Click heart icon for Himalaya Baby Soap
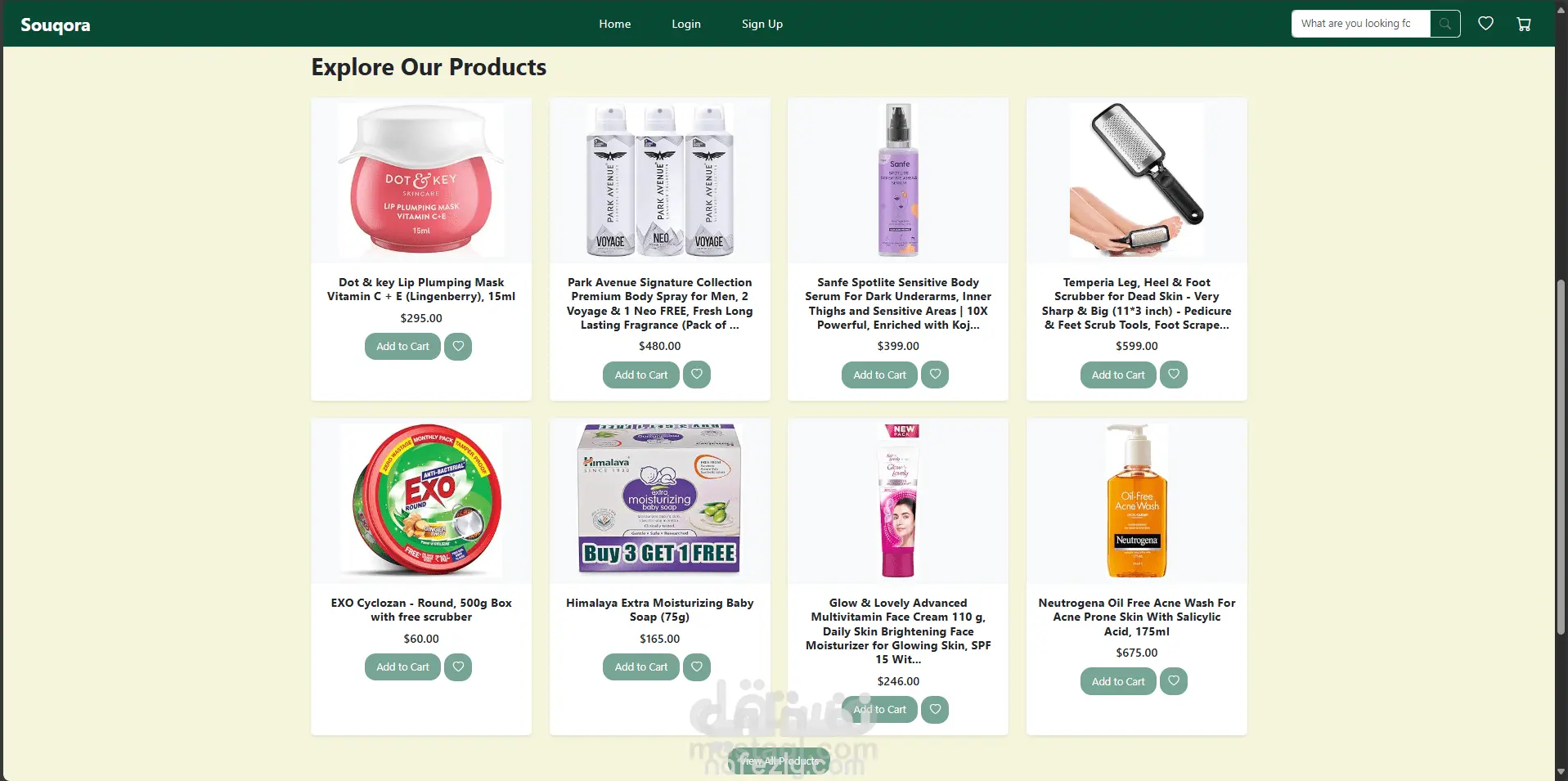This screenshot has width=1568, height=781. [x=697, y=667]
